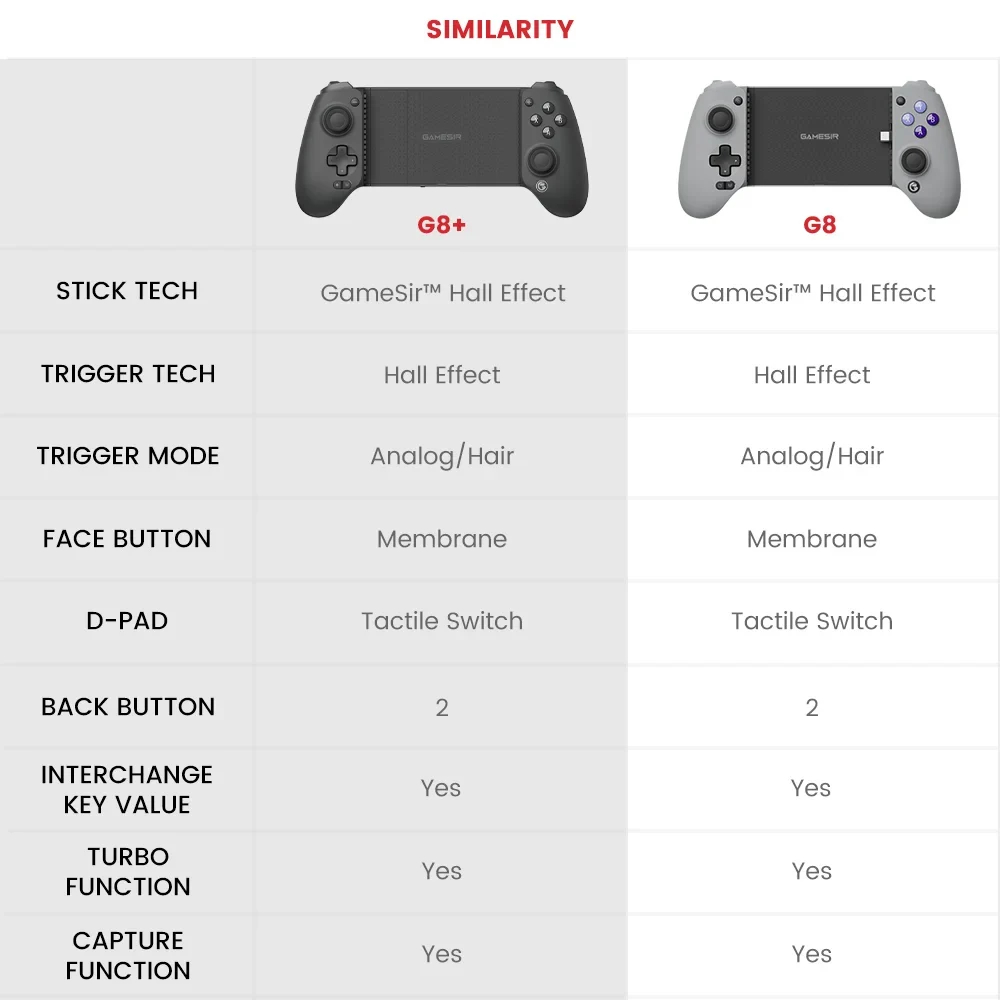
Task: Click the FACE BUTTON row label
Action: pos(127,539)
